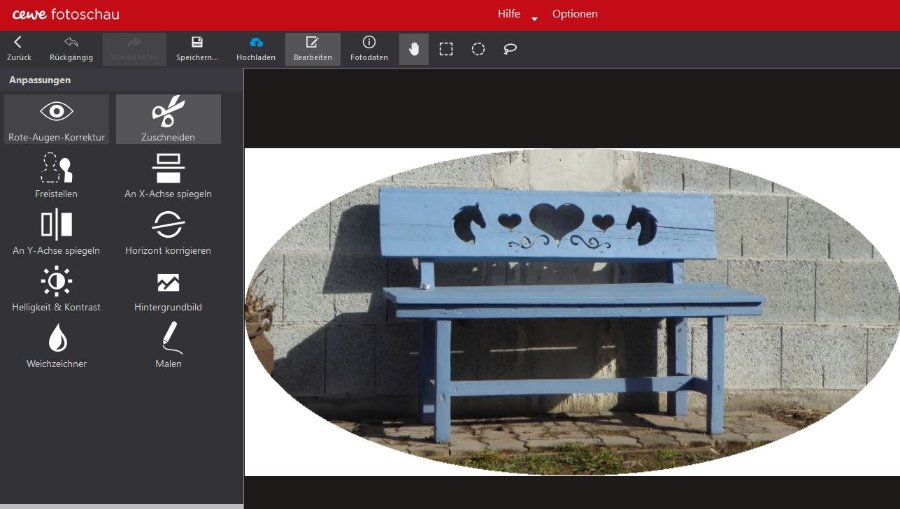Image resolution: width=900 pixels, height=509 pixels.
Task: Select the Weichzeichner blur tool
Action: point(56,346)
